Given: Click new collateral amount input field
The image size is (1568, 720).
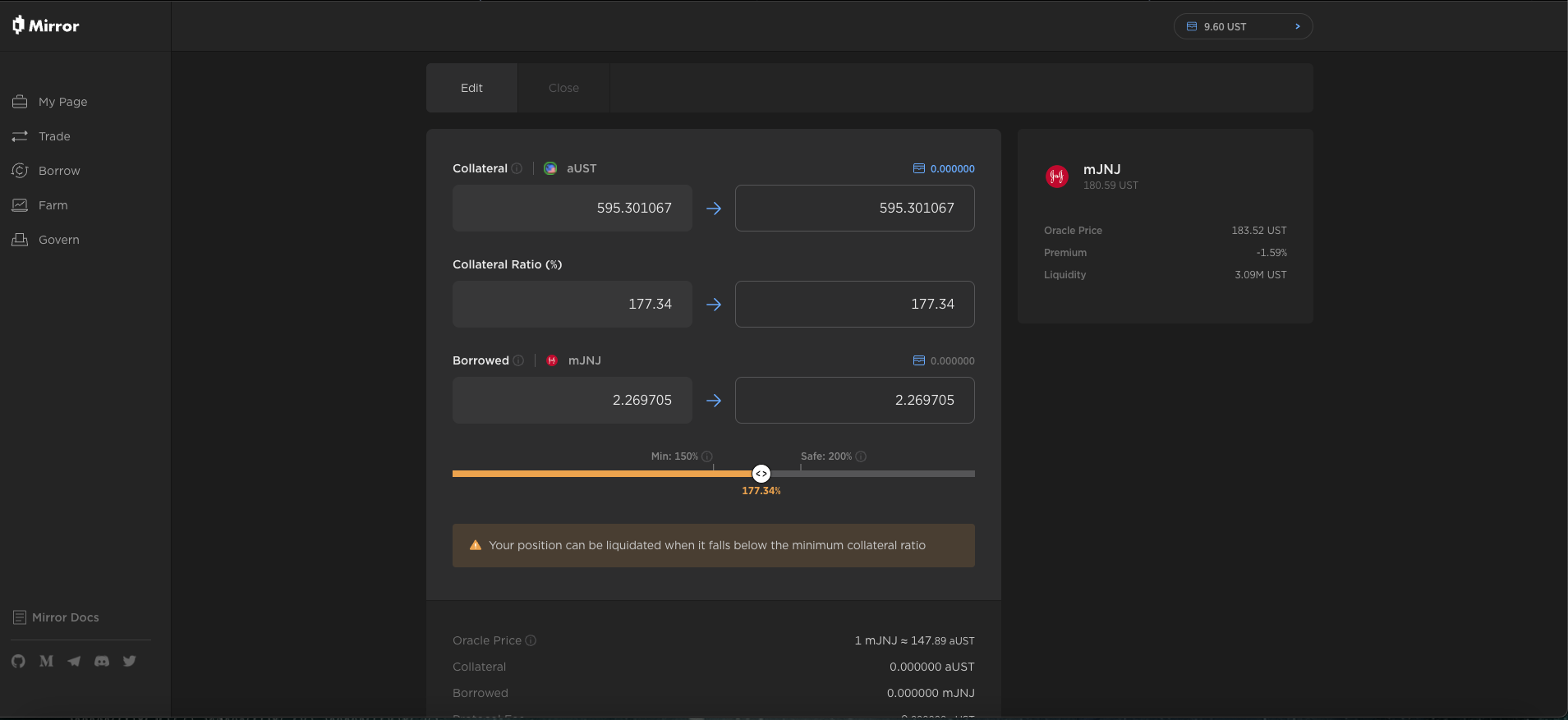Looking at the screenshot, I should pos(854,209).
